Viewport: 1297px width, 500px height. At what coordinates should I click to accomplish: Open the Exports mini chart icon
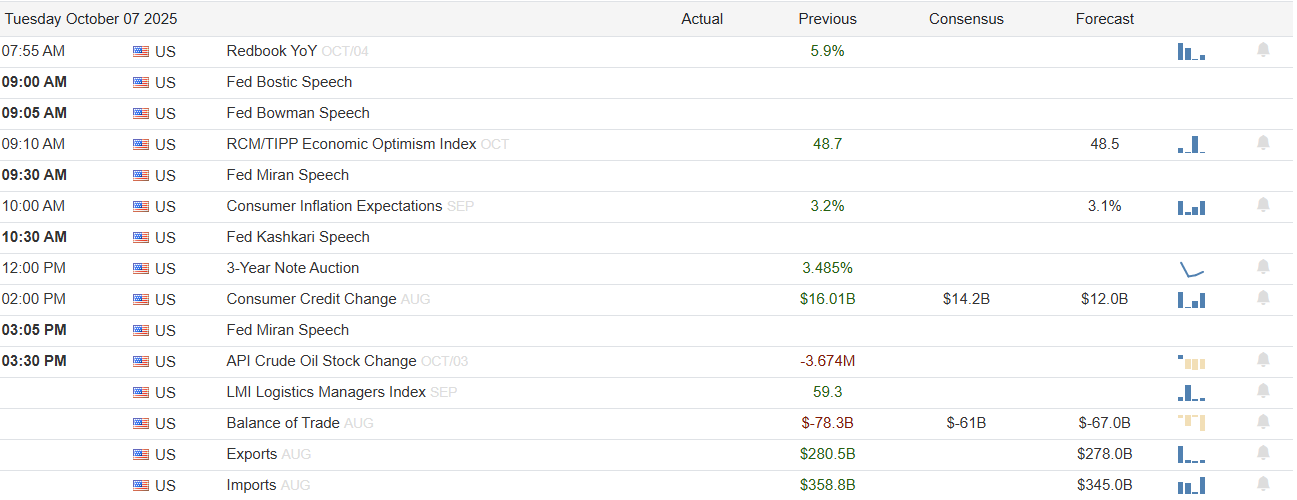point(1191,454)
